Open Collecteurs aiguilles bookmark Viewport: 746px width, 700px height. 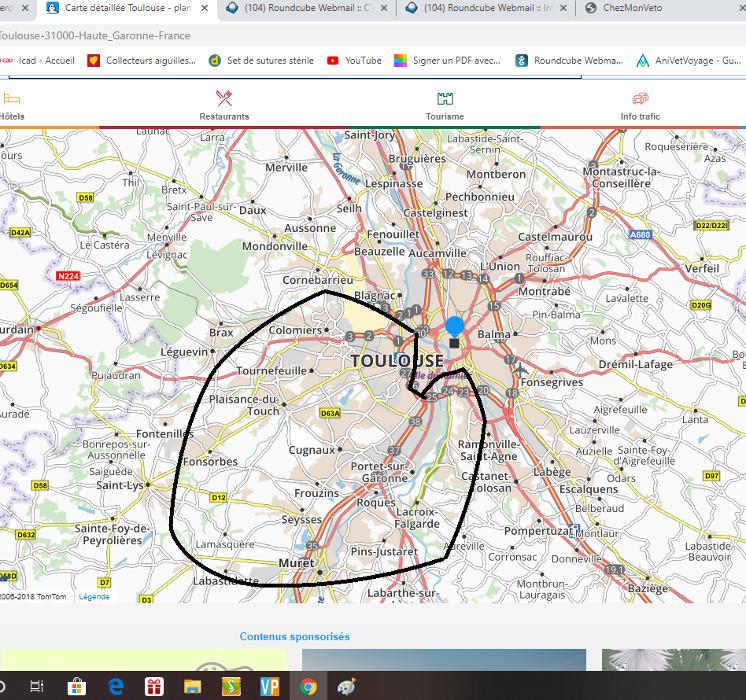141,60
